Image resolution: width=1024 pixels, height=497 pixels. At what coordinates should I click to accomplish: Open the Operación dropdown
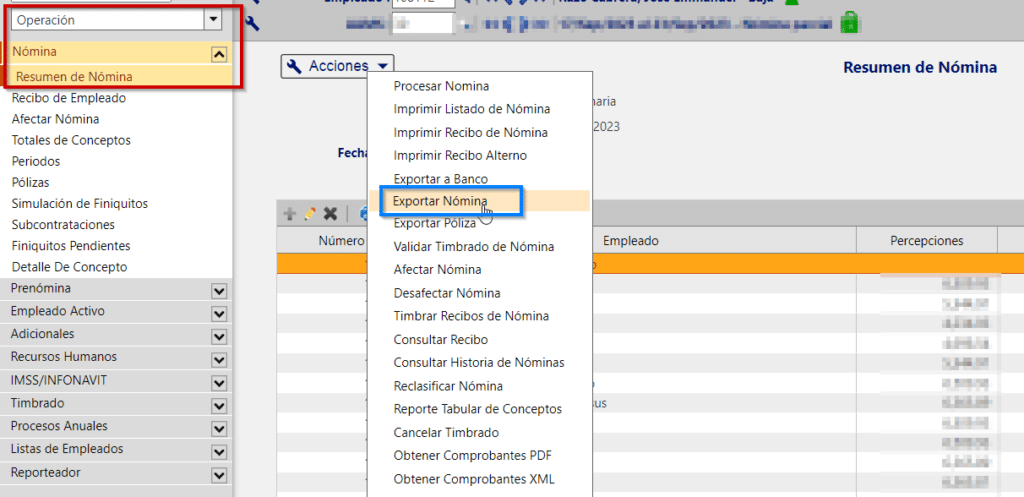click(212, 19)
